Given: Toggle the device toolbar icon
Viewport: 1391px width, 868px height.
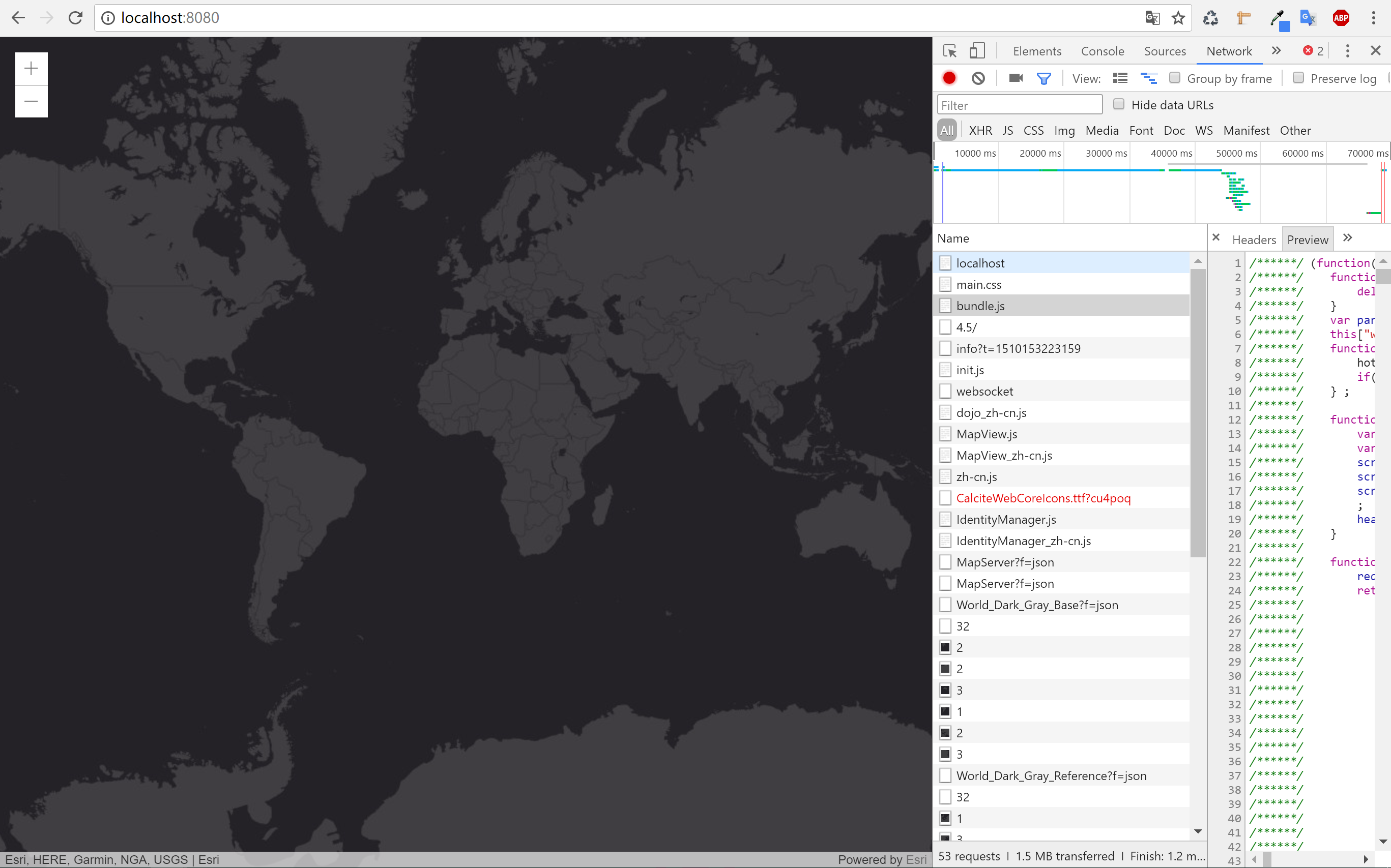Looking at the screenshot, I should [977, 51].
